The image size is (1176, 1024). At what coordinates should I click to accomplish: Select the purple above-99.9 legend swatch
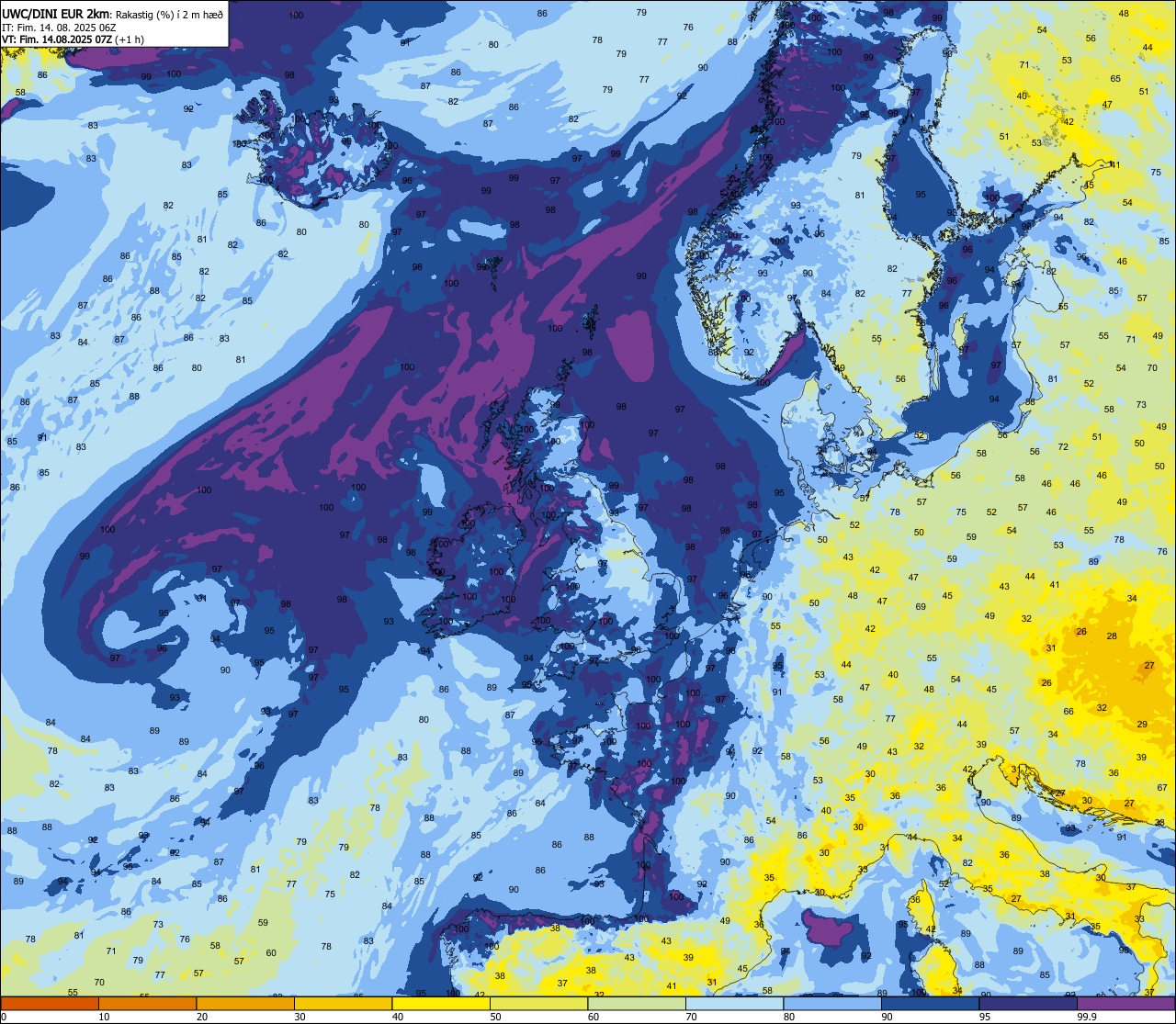1125,1003
